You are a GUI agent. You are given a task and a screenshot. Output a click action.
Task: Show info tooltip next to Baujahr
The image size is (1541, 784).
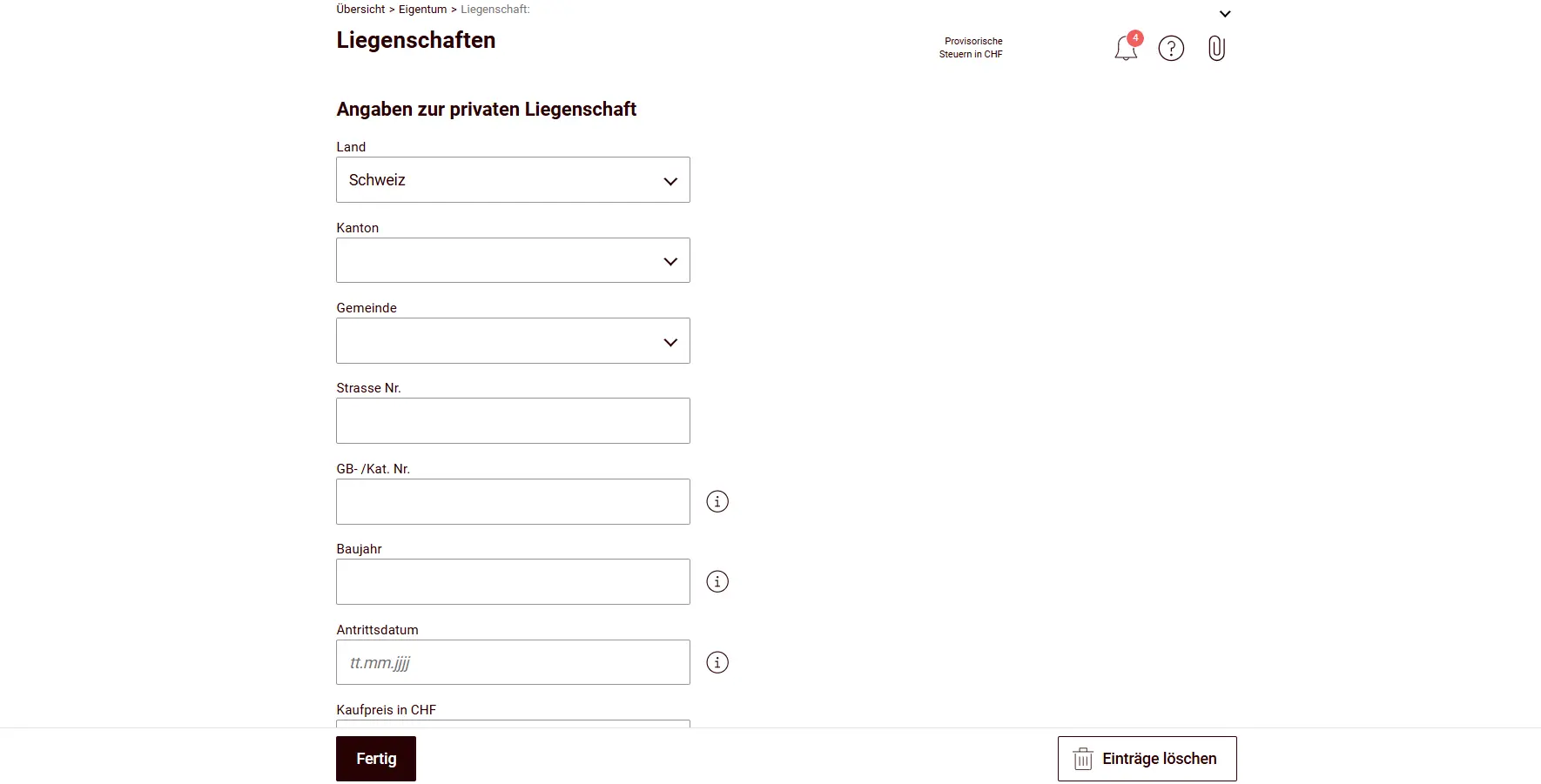coord(717,581)
